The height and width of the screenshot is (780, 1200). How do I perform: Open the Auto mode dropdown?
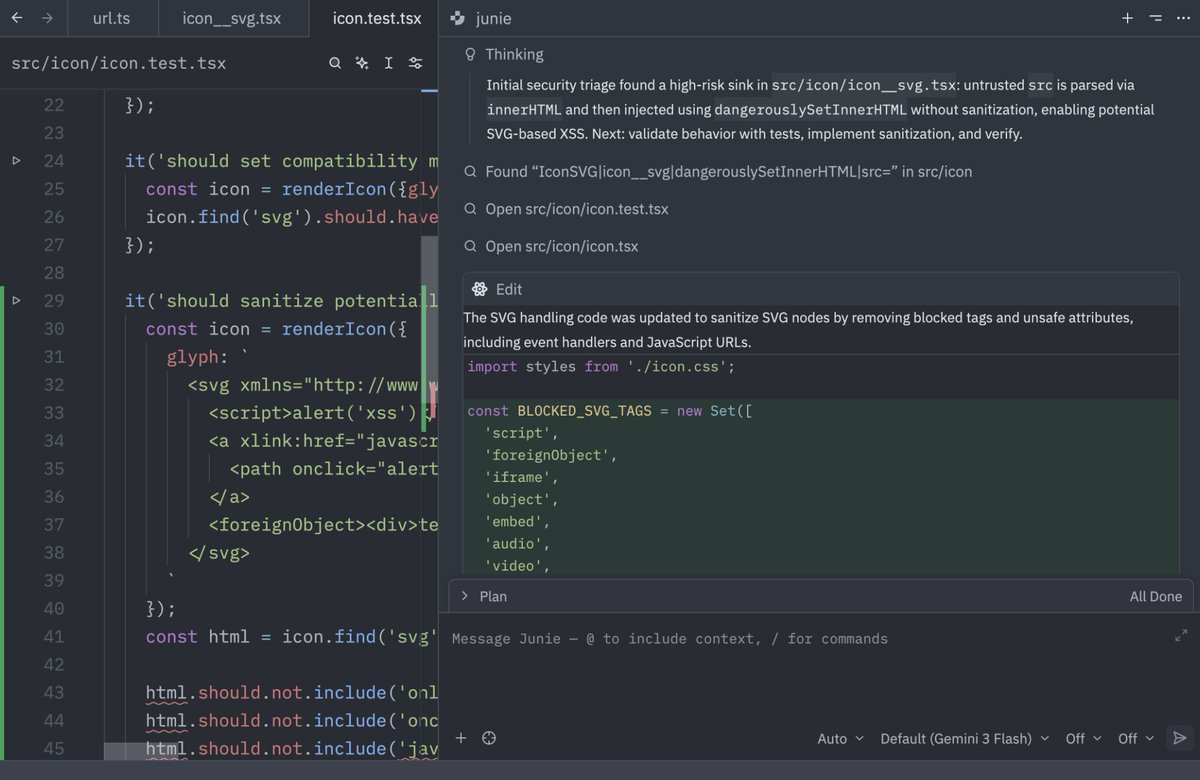840,738
